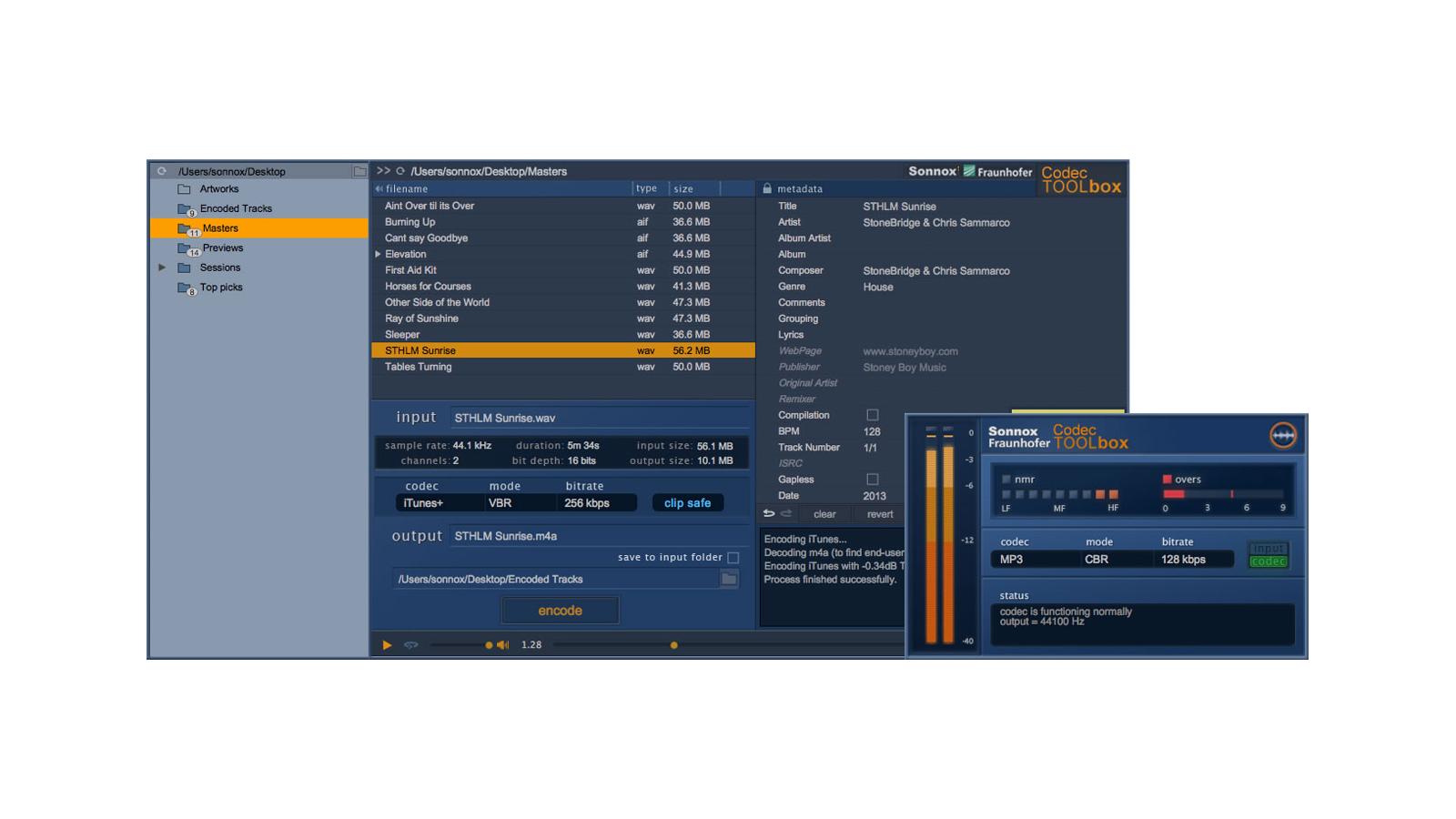Click the overs meter scale in the plugin
1456x819 pixels.
[x=1224, y=494]
